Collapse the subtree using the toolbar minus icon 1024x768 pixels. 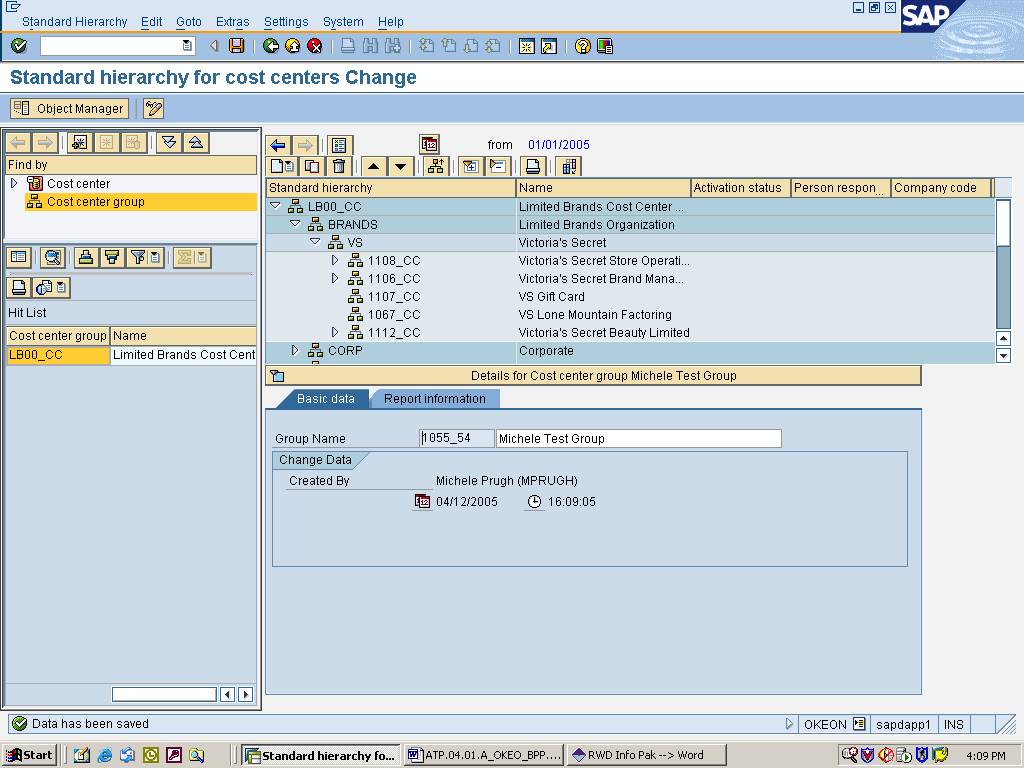click(498, 167)
